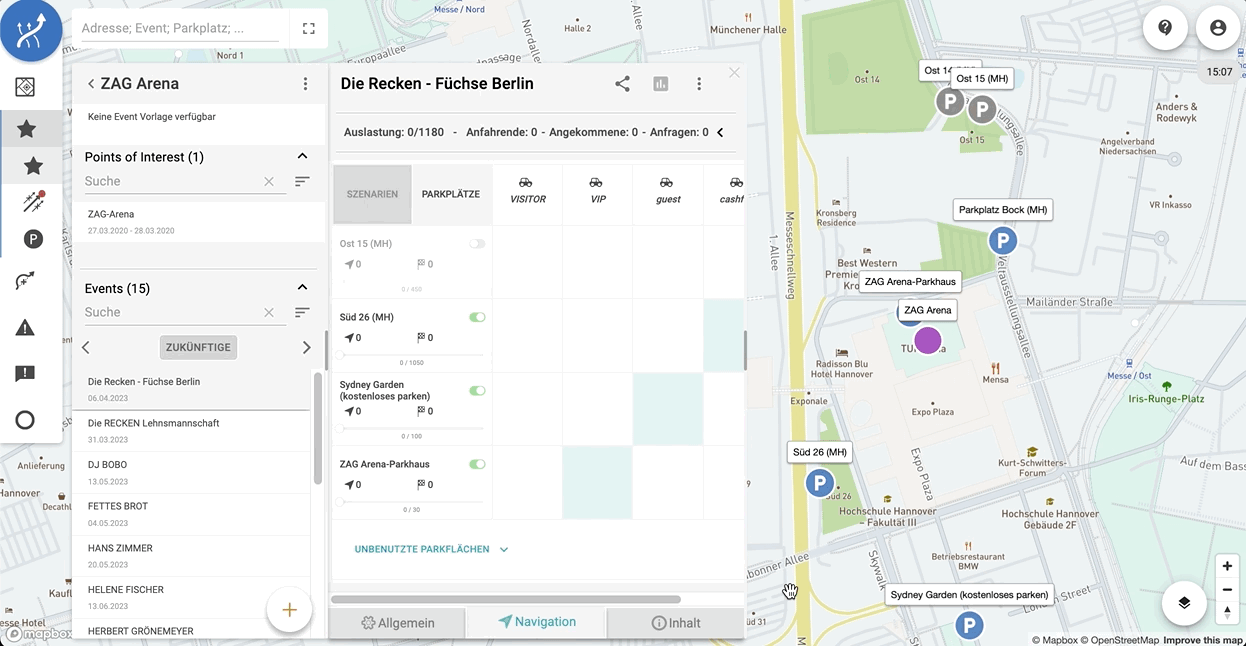Click Ost 15 (MH) parking map marker

click(982, 110)
